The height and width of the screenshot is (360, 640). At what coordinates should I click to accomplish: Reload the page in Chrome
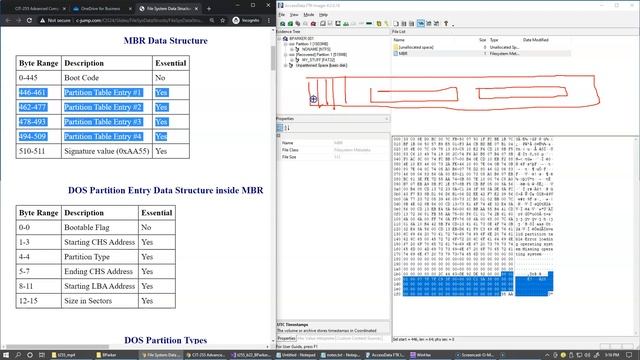29,20
